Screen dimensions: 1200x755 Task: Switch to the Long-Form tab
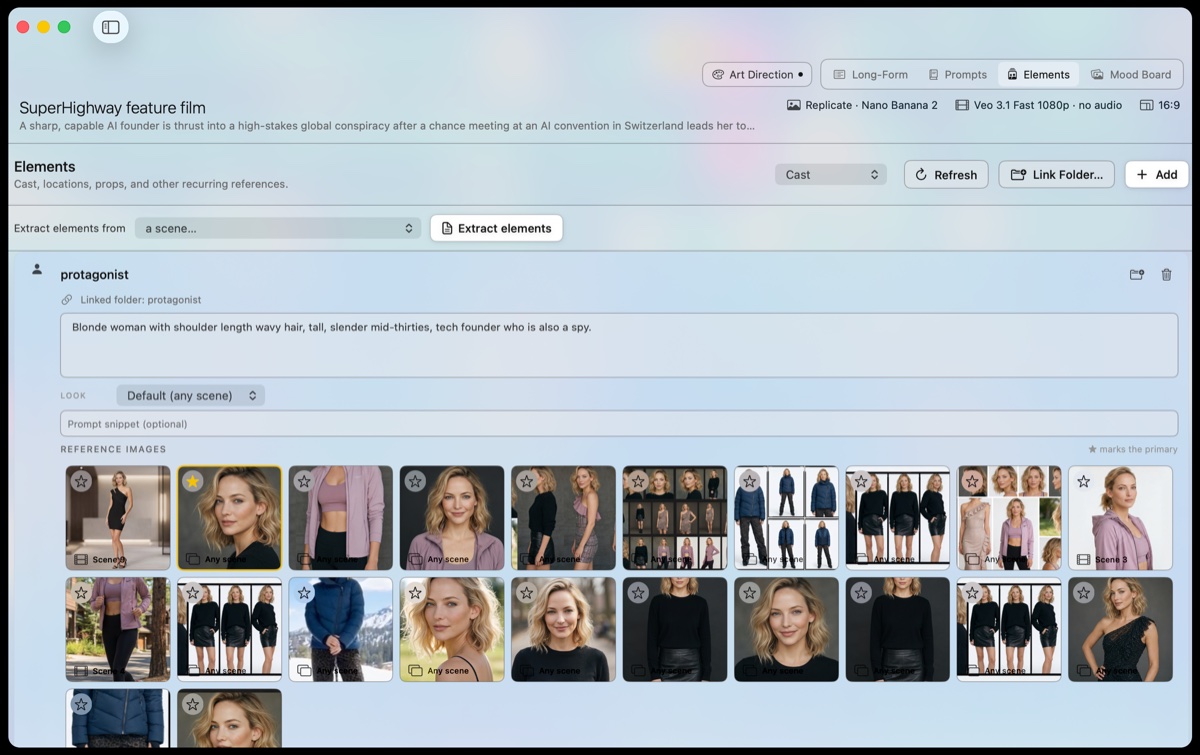870,74
